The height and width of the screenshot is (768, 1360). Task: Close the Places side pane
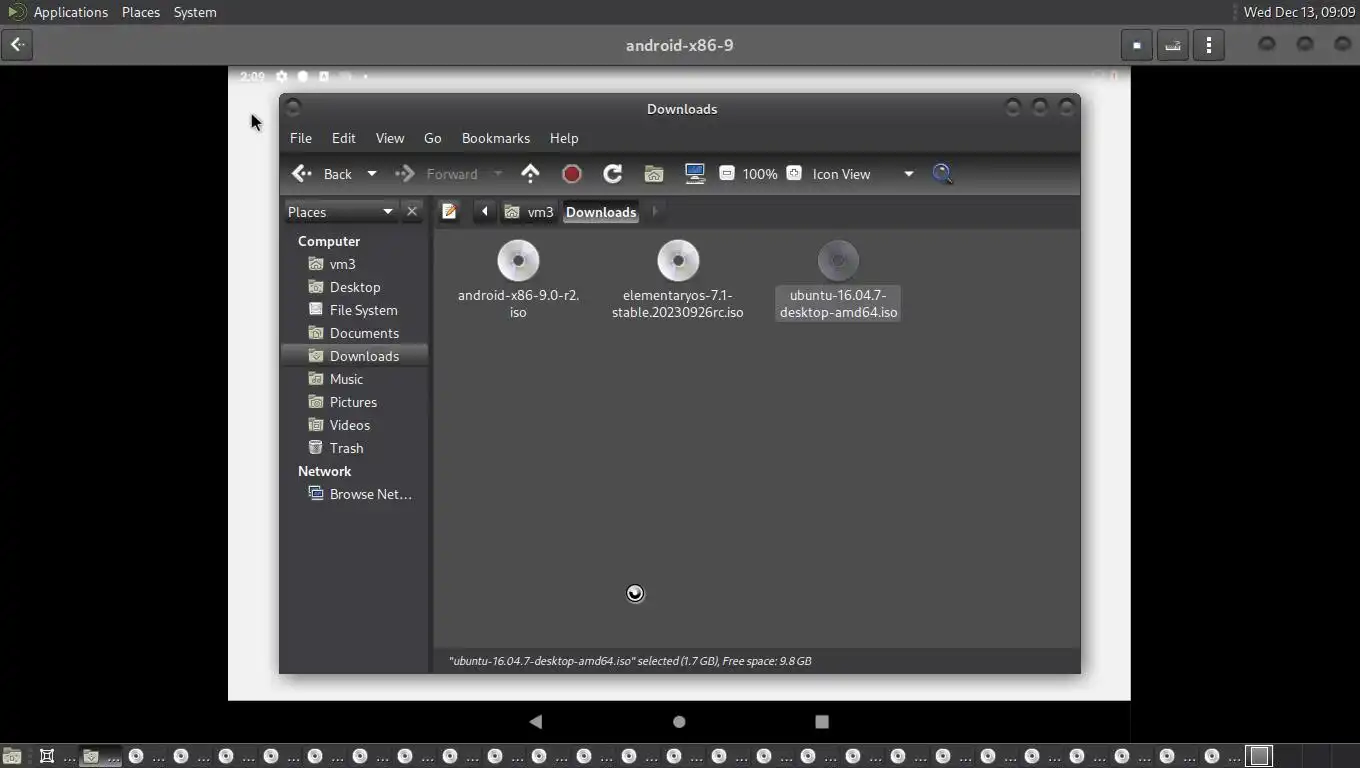(x=412, y=212)
